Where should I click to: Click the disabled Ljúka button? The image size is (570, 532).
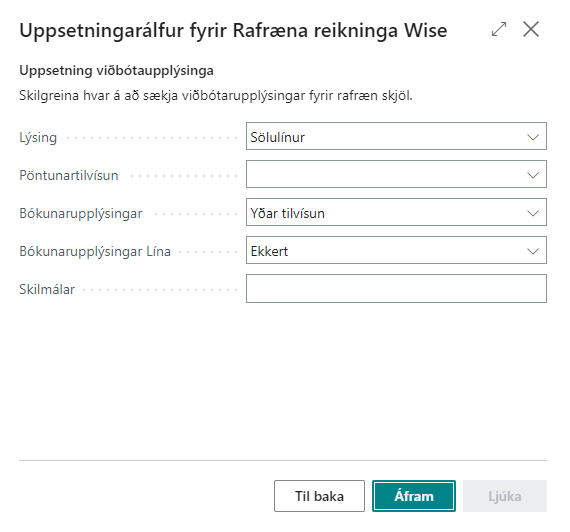[x=505, y=496]
